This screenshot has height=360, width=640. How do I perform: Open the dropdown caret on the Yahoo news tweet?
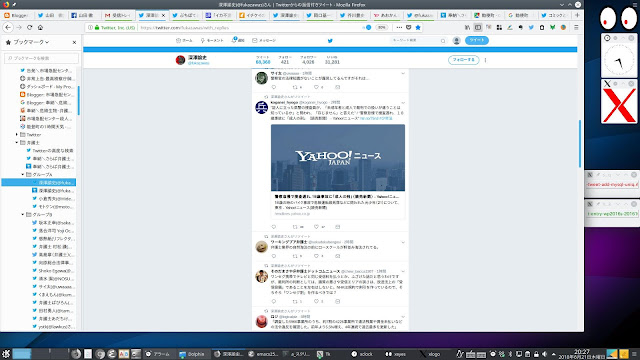pyautogui.click(x=403, y=103)
